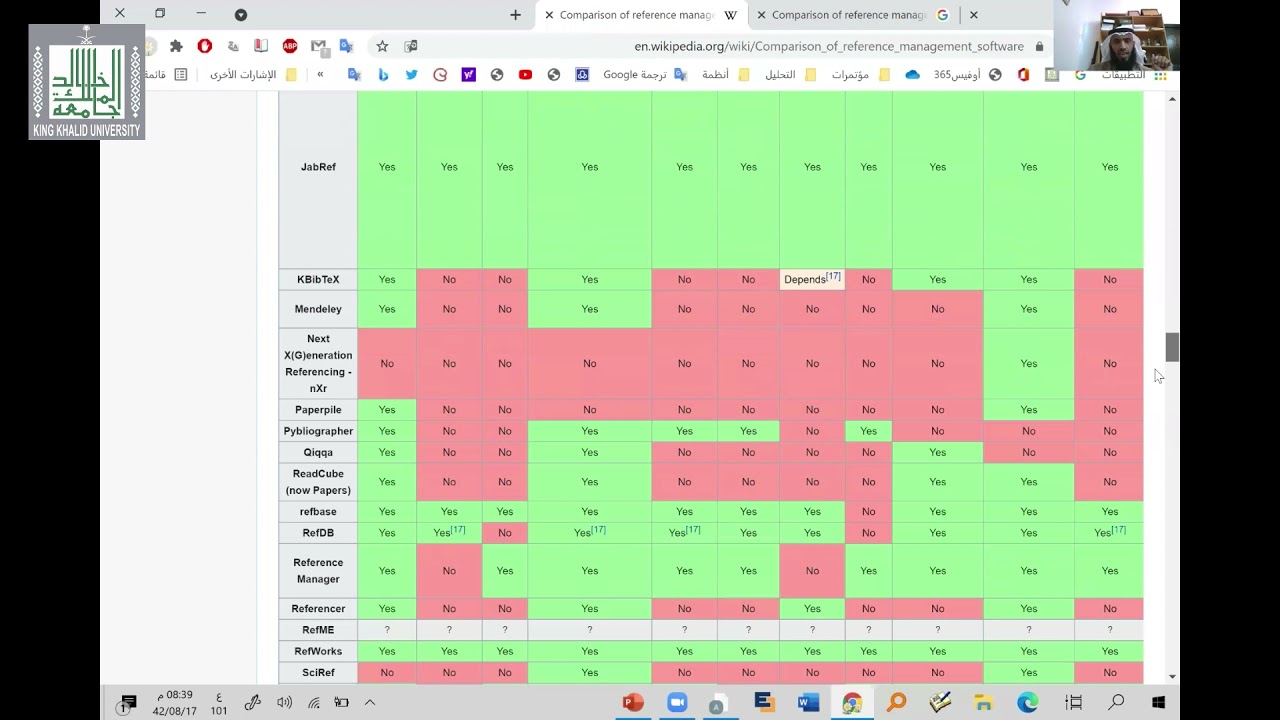Screen dimensions: 1280x720
Task: Click the refbase row header
Action: (318, 512)
